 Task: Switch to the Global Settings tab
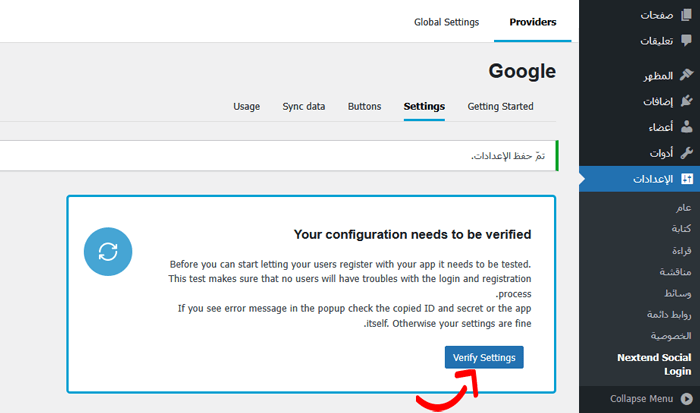tap(446, 22)
